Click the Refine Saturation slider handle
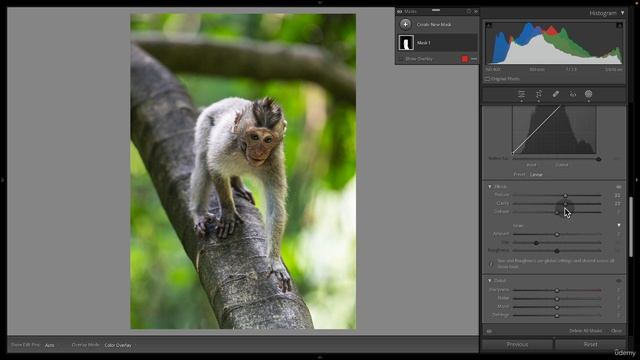The height and width of the screenshot is (360, 640). [x=598, y=159]
